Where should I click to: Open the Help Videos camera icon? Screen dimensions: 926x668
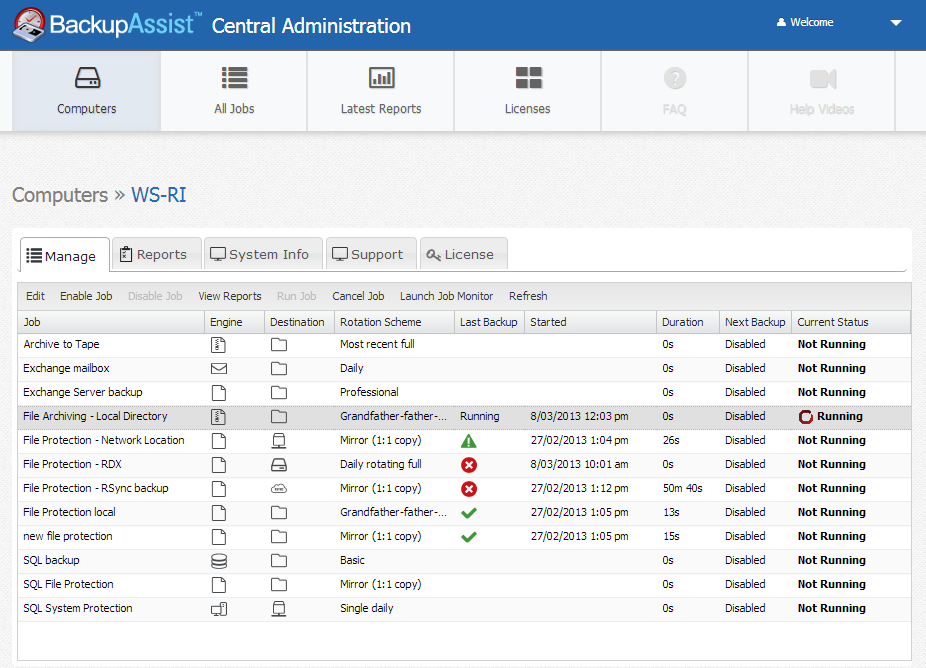pyautogui.click(x=823, y=79)
